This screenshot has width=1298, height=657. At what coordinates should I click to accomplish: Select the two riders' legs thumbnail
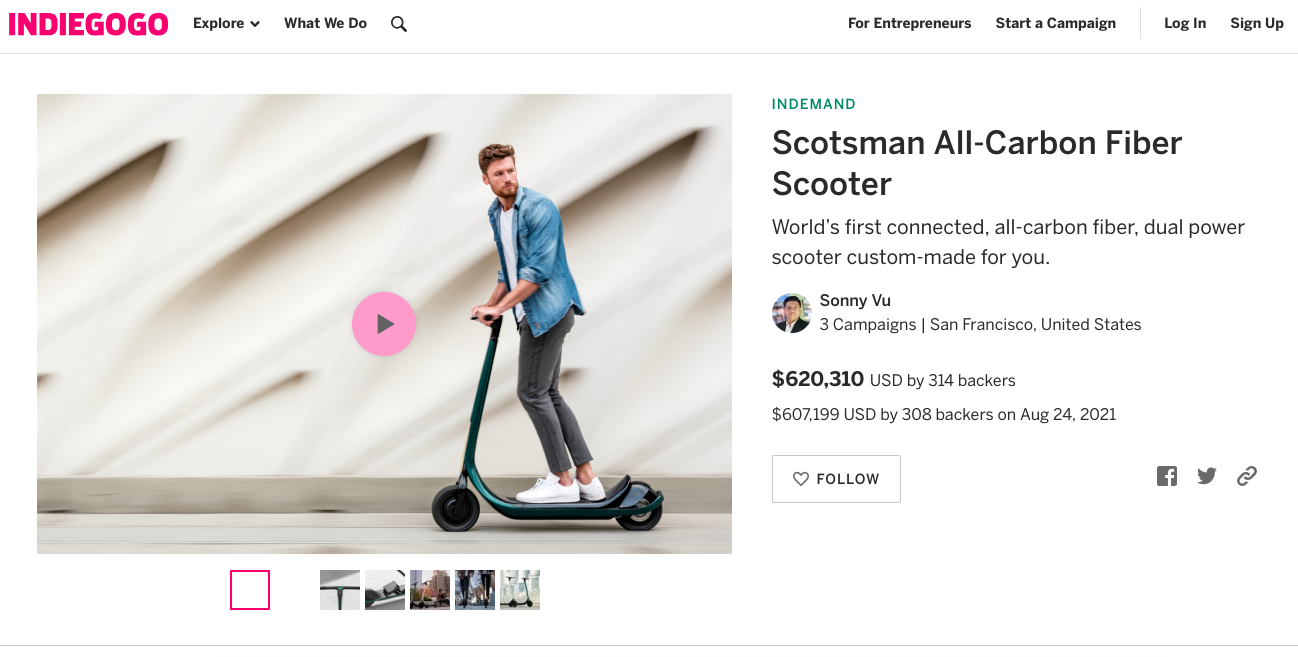pyautogui.click(x=475, y=590)
